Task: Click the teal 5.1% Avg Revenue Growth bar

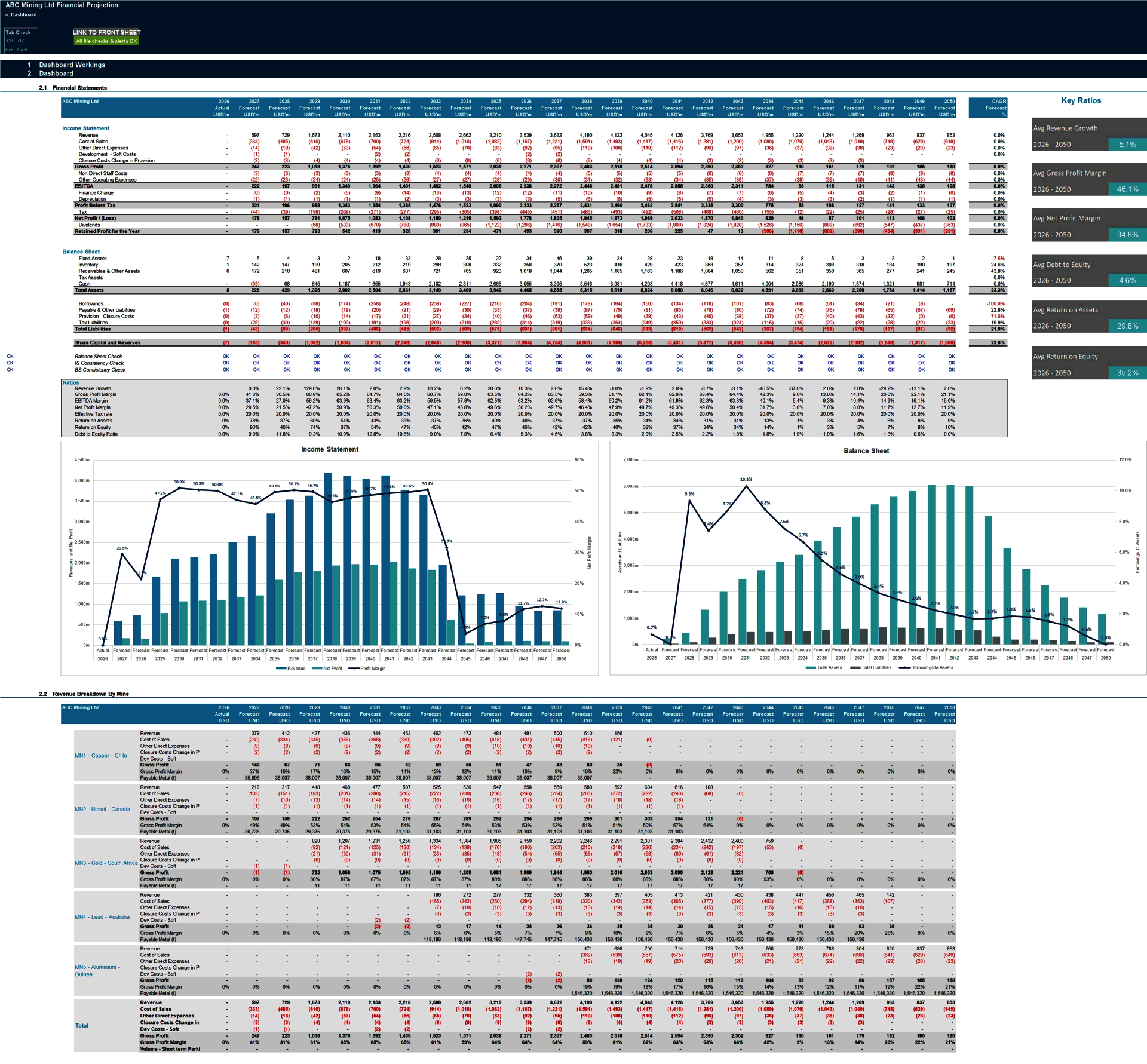Action: [1127, 145]
